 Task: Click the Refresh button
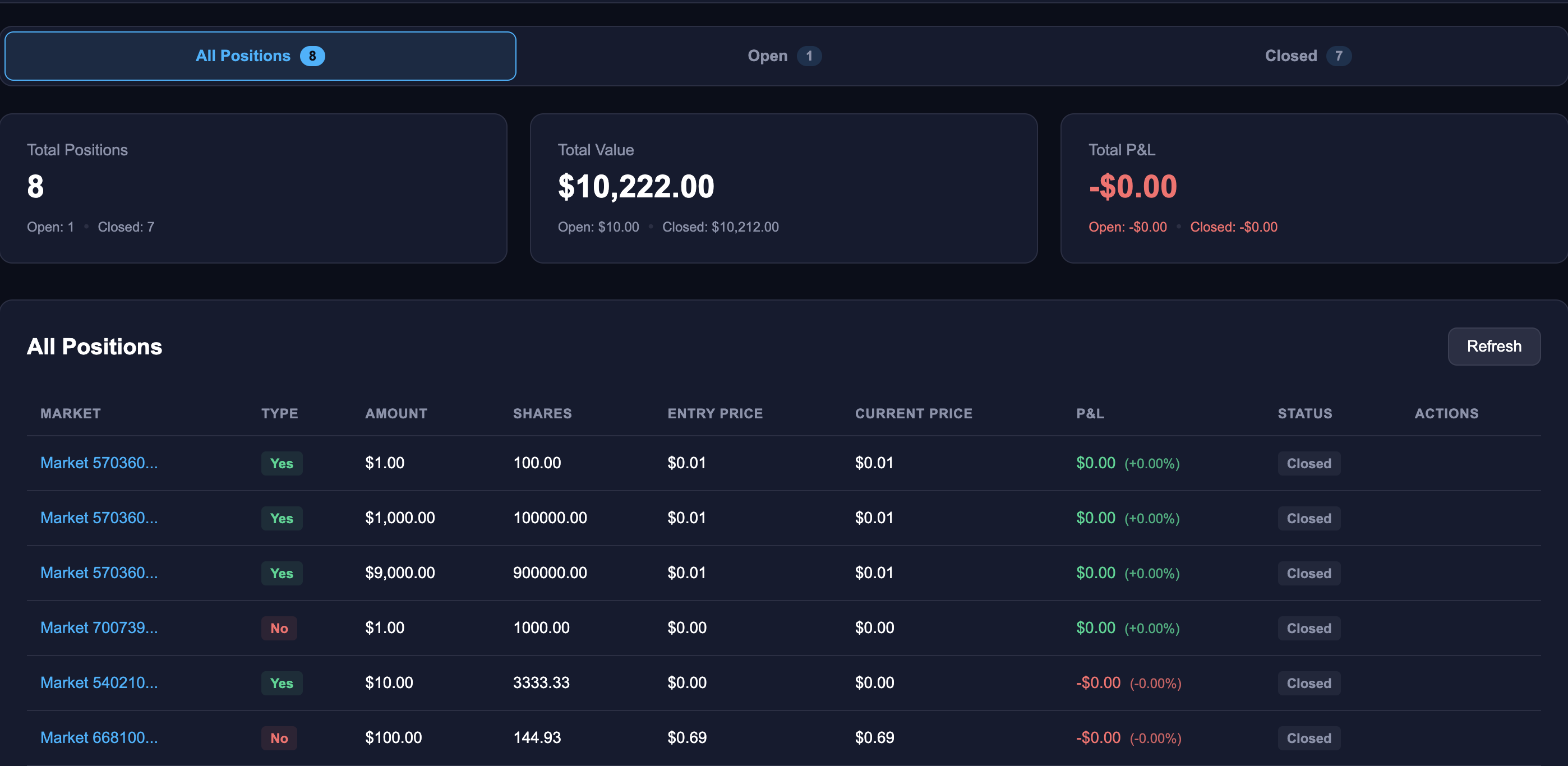click(x=1494, y=346)
